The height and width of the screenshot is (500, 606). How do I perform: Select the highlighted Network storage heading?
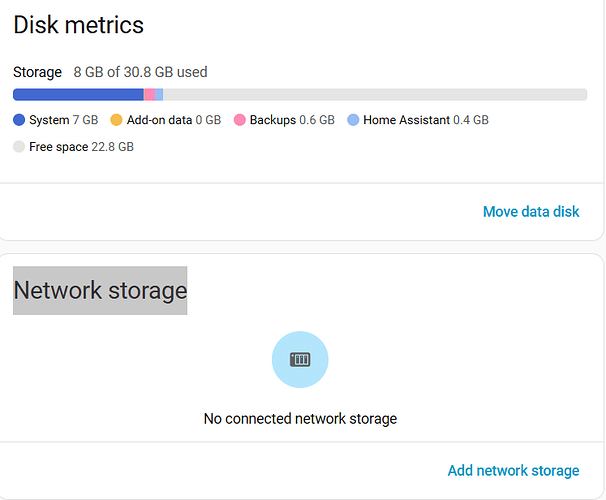(100, 290)
